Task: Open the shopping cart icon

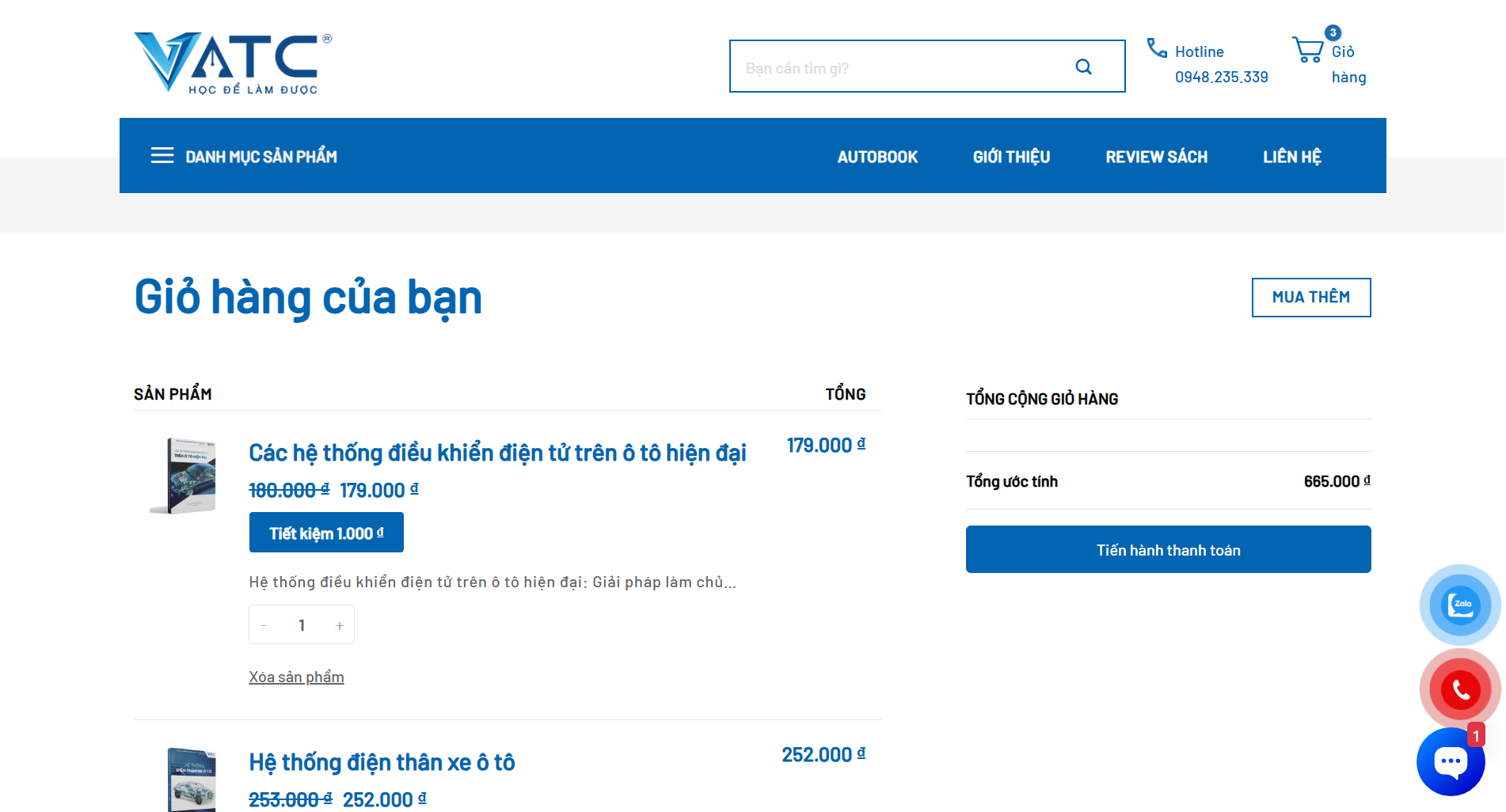Action: point(1307,50)
